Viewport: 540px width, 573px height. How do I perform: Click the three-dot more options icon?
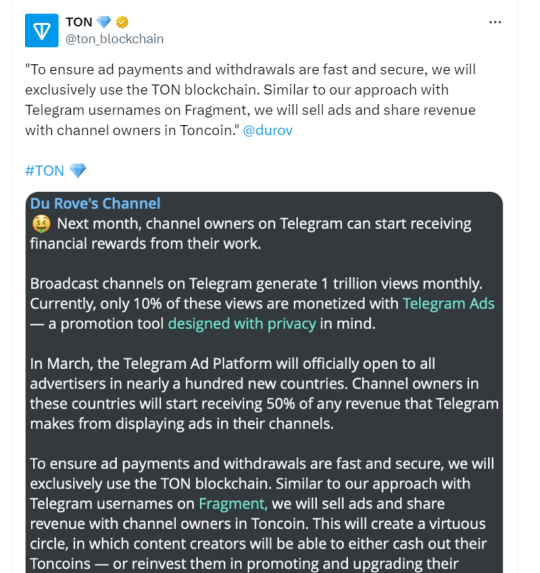click(x=495, y=22)
